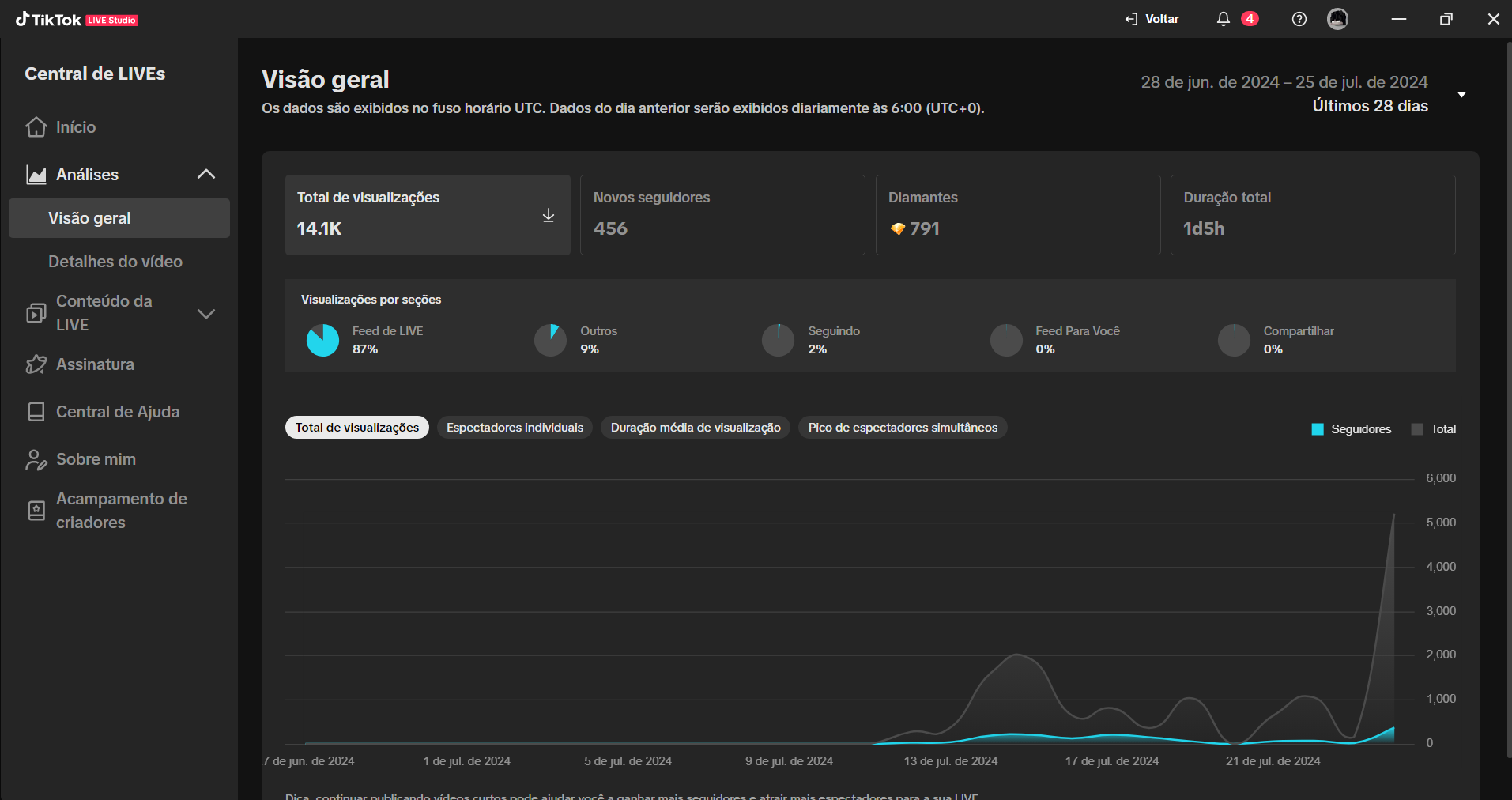This screenshot has height=800, width=1512.
Task: Select the Visão geral menu item
Action: pos(119,218)
